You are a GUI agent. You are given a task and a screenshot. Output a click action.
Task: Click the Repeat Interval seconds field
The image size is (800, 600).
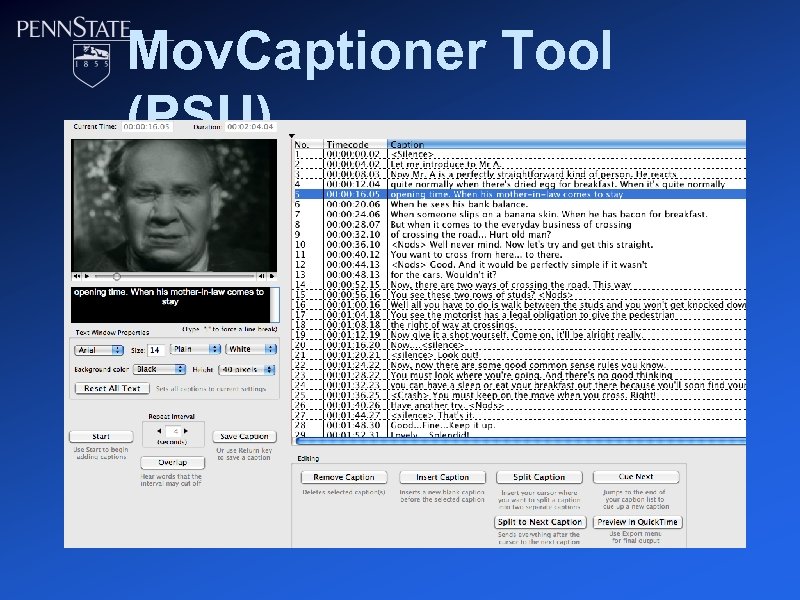coord(172,431)
